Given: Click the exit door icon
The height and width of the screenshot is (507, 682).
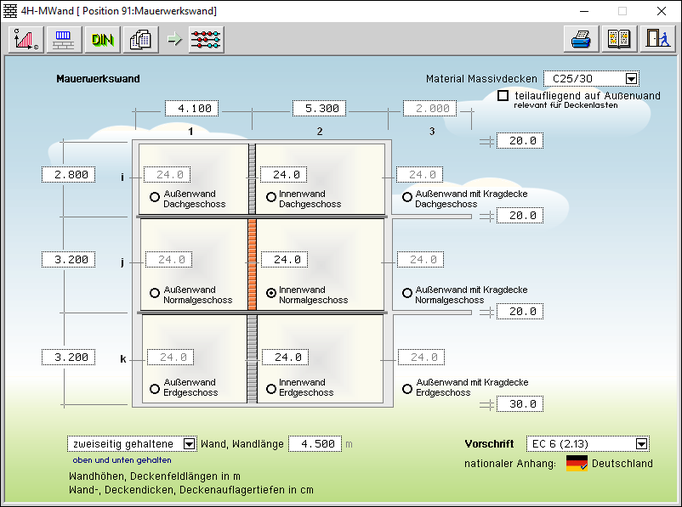Looking at the screenshot, I should coord(656,40).
